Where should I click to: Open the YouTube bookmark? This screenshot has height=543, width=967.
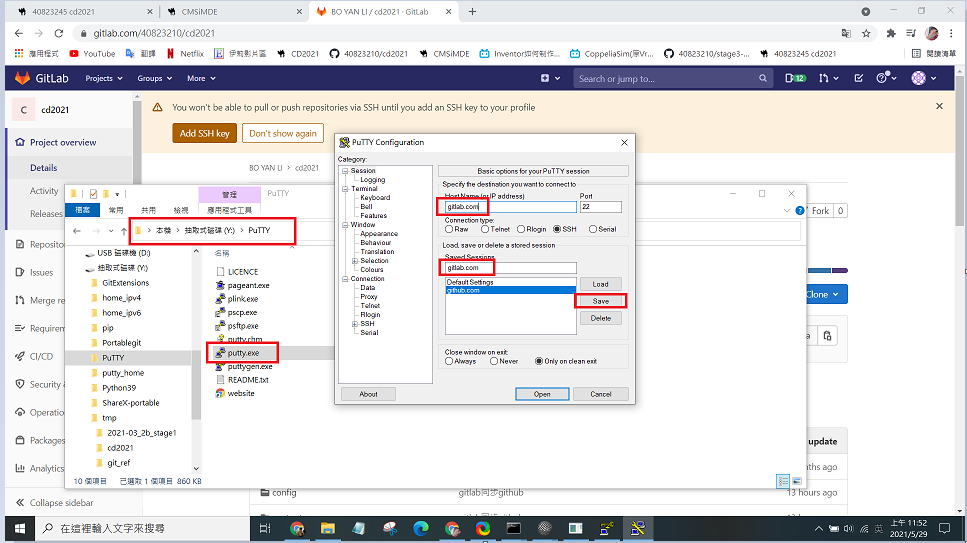[93, 54]
